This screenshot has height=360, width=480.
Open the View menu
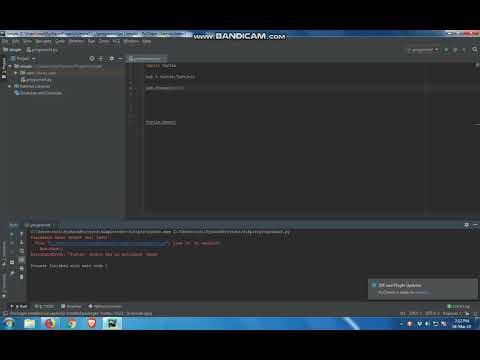[x=27, y=41]
